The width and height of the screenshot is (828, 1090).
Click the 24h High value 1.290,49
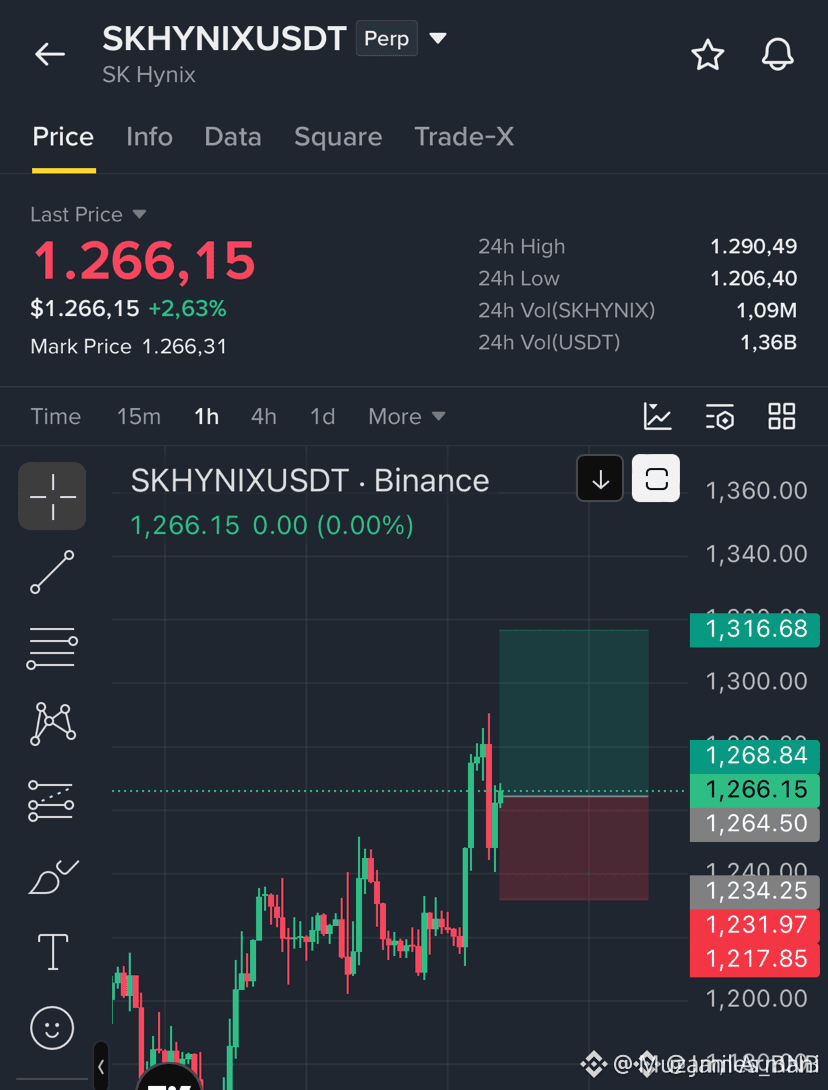[754, 246]
